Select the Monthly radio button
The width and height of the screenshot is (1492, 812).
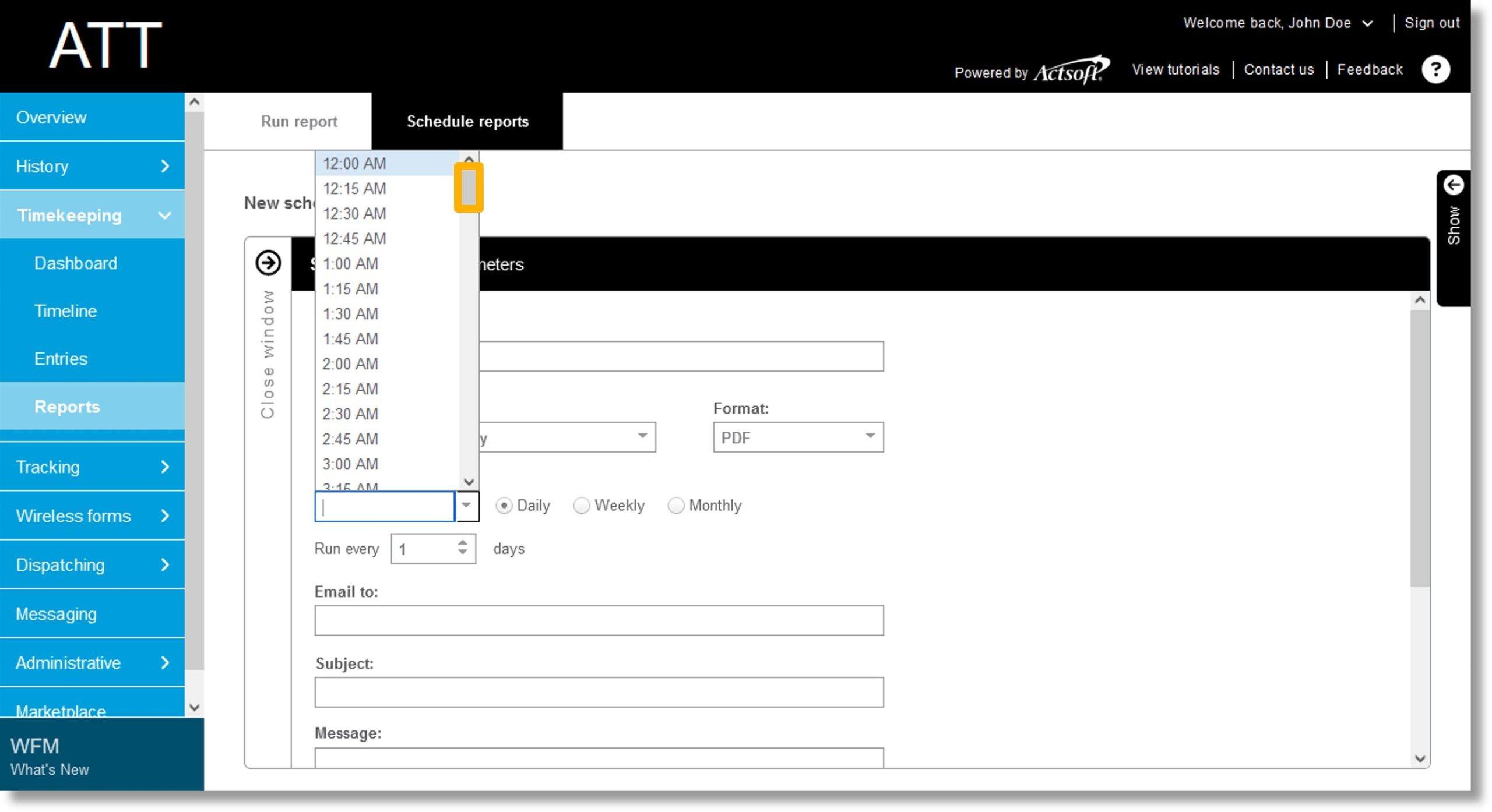pyautogui.click(x=675, y=505)
